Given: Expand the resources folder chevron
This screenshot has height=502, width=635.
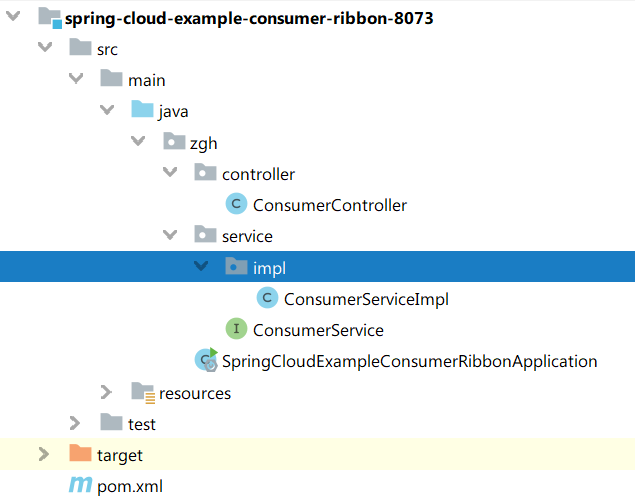Looking at the screenshot, I should pyautogui.click(x=106, y=392).
